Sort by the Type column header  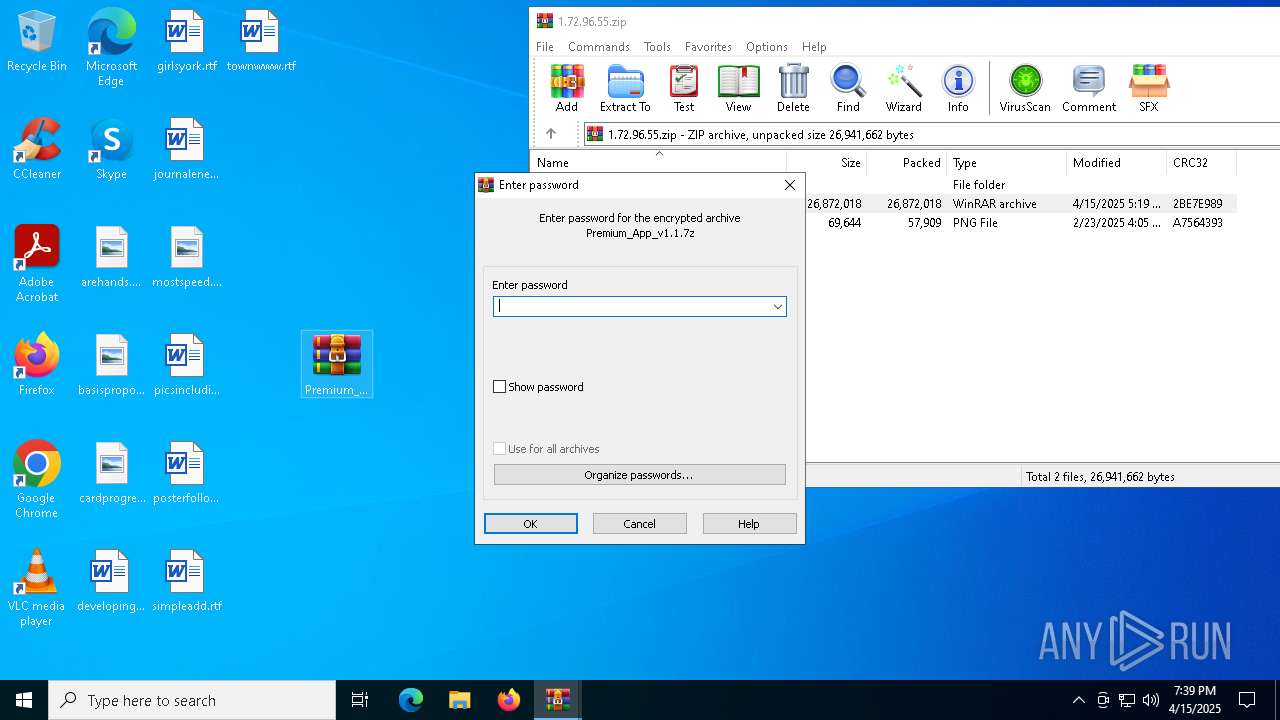tap(1006, 163)
